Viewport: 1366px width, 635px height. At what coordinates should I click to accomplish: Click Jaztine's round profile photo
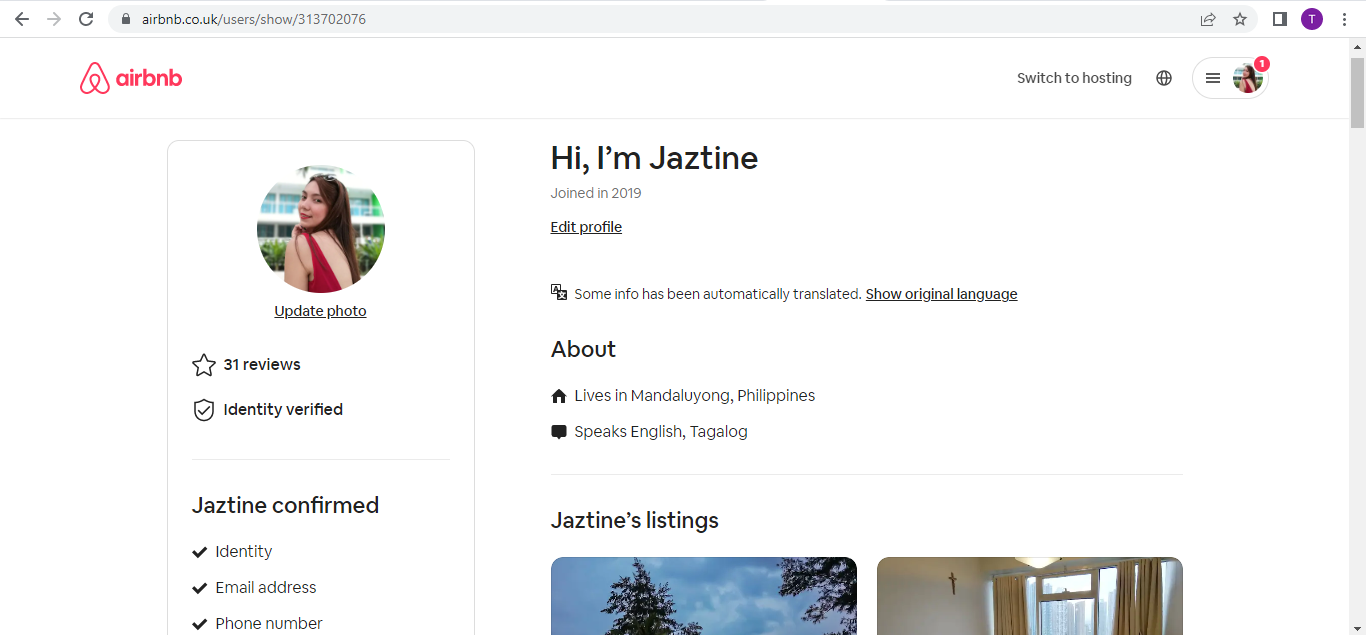point(321,229)
